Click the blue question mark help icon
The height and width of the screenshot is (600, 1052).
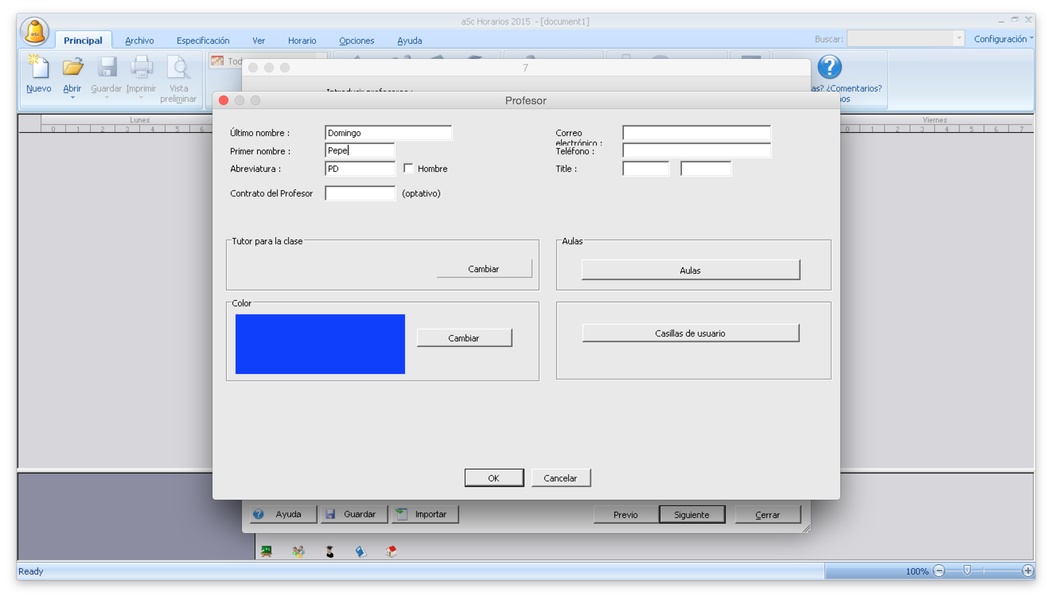(x=829, y=67)
